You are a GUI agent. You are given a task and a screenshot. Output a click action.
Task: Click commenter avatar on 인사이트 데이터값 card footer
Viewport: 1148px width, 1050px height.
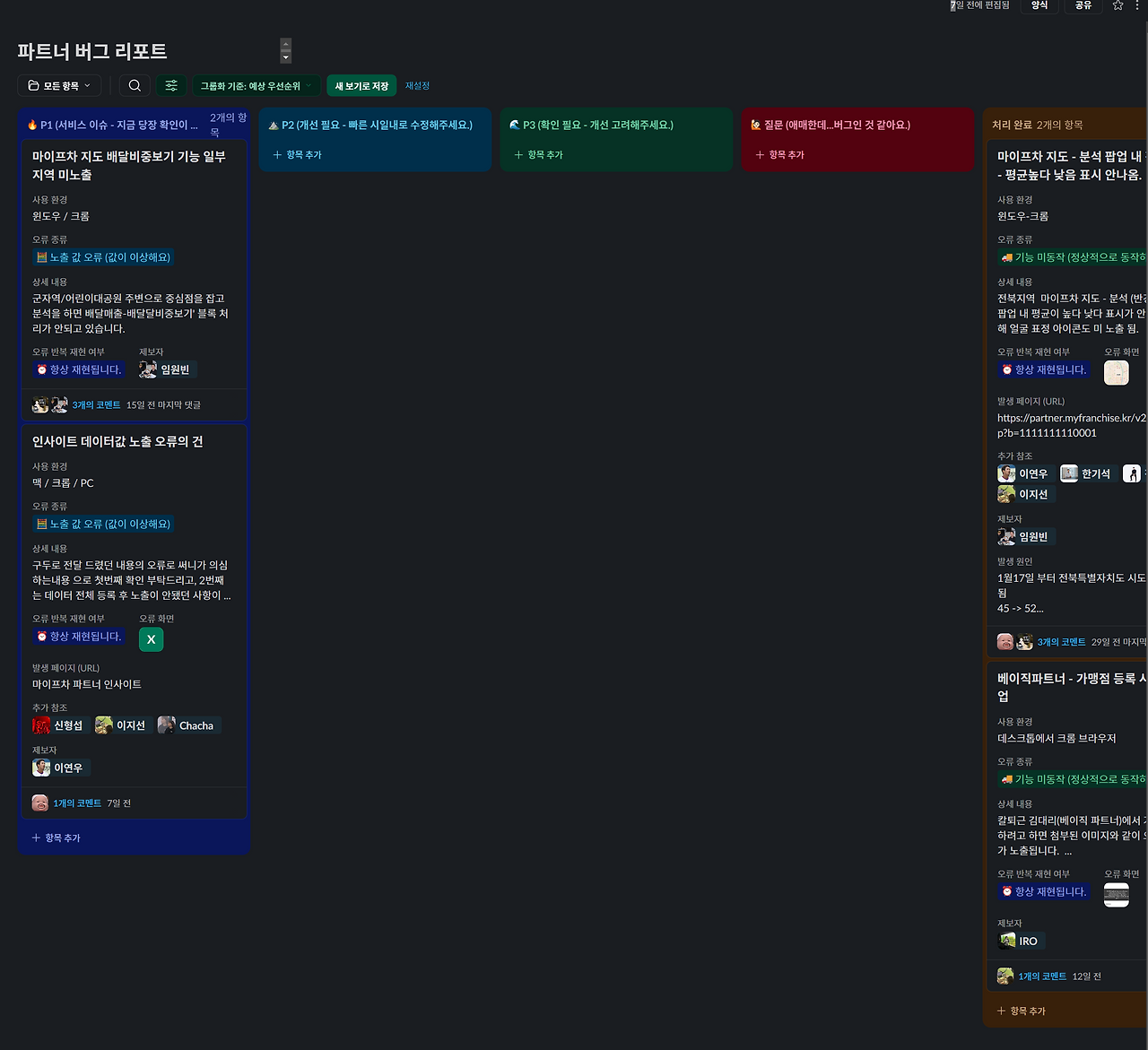click(40, 803)
